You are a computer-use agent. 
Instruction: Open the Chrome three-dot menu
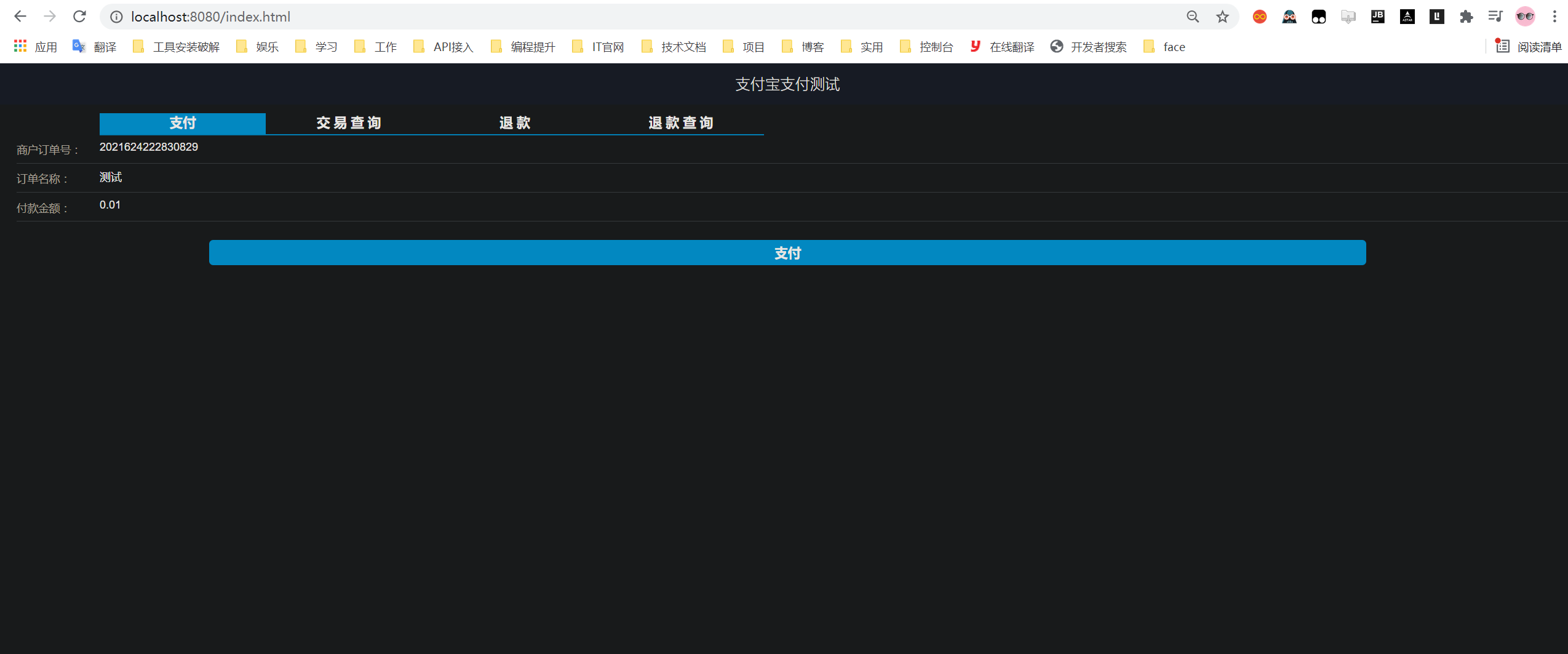[x=1556, y=16]
